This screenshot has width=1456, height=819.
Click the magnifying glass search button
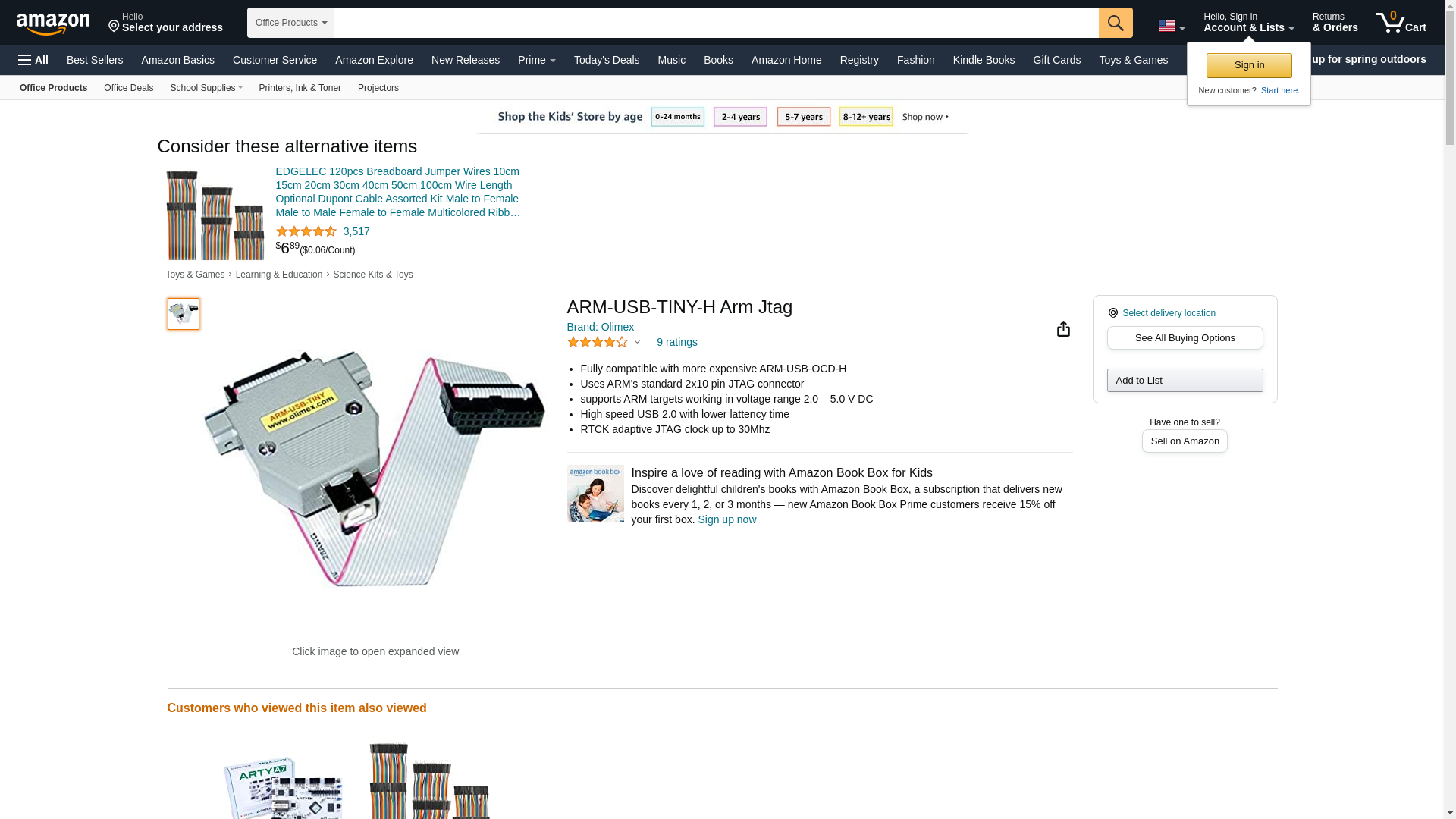[1116, 23]
